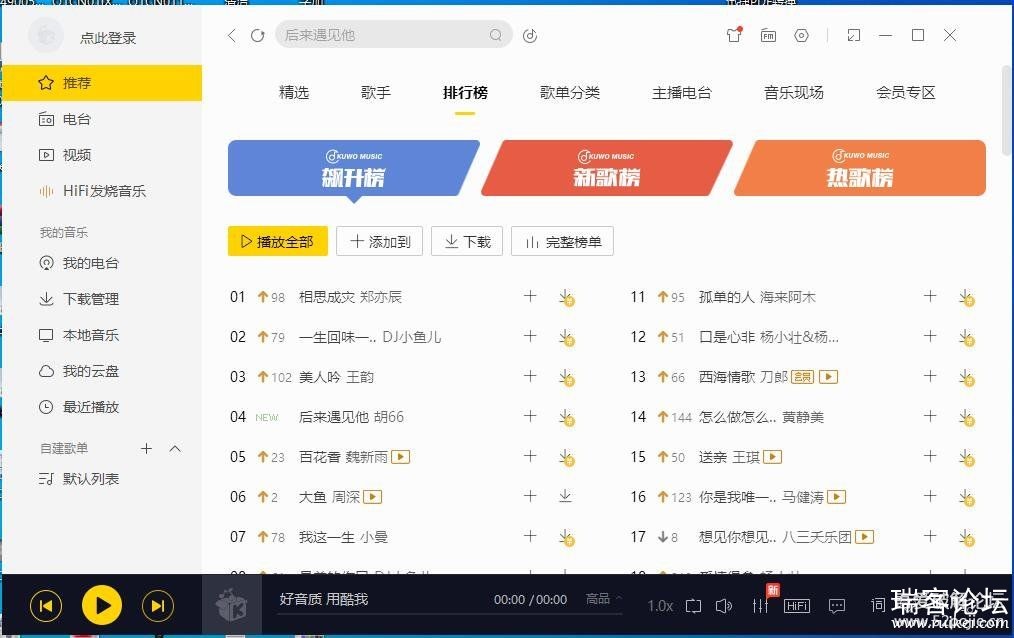Select the 排行榜 tab
Viewport: 1014px width, 638px height.
coord(465,92)
